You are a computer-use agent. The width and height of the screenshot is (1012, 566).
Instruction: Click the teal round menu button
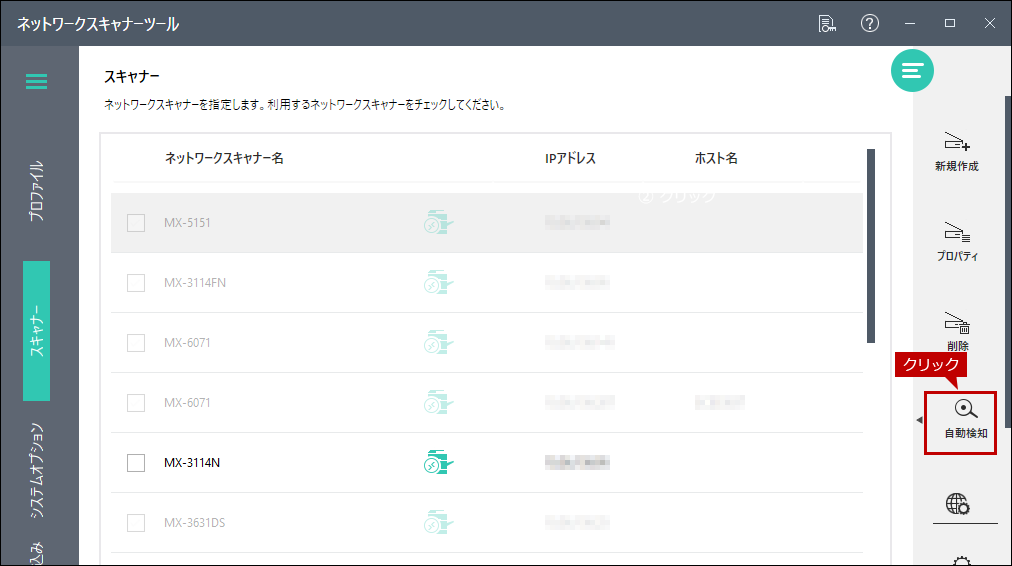[912, 70]
